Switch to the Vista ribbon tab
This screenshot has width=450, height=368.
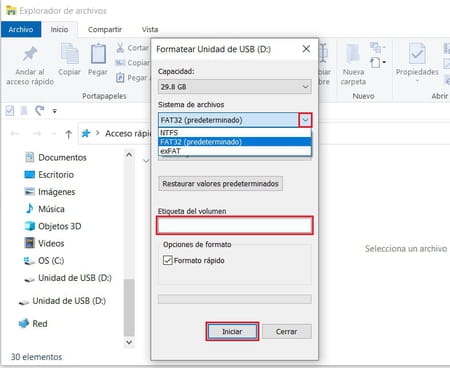pyautogui.click(x=150, y=29)
